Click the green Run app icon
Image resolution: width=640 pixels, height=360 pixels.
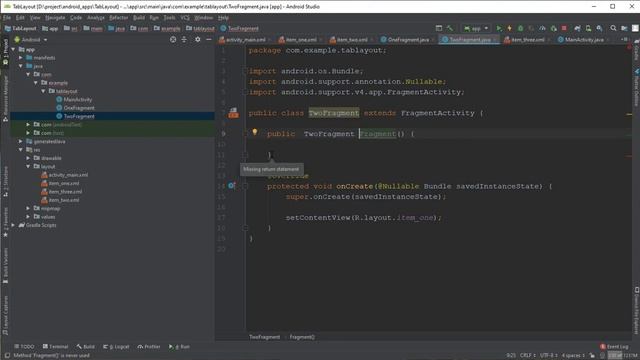tap(499, 28)
